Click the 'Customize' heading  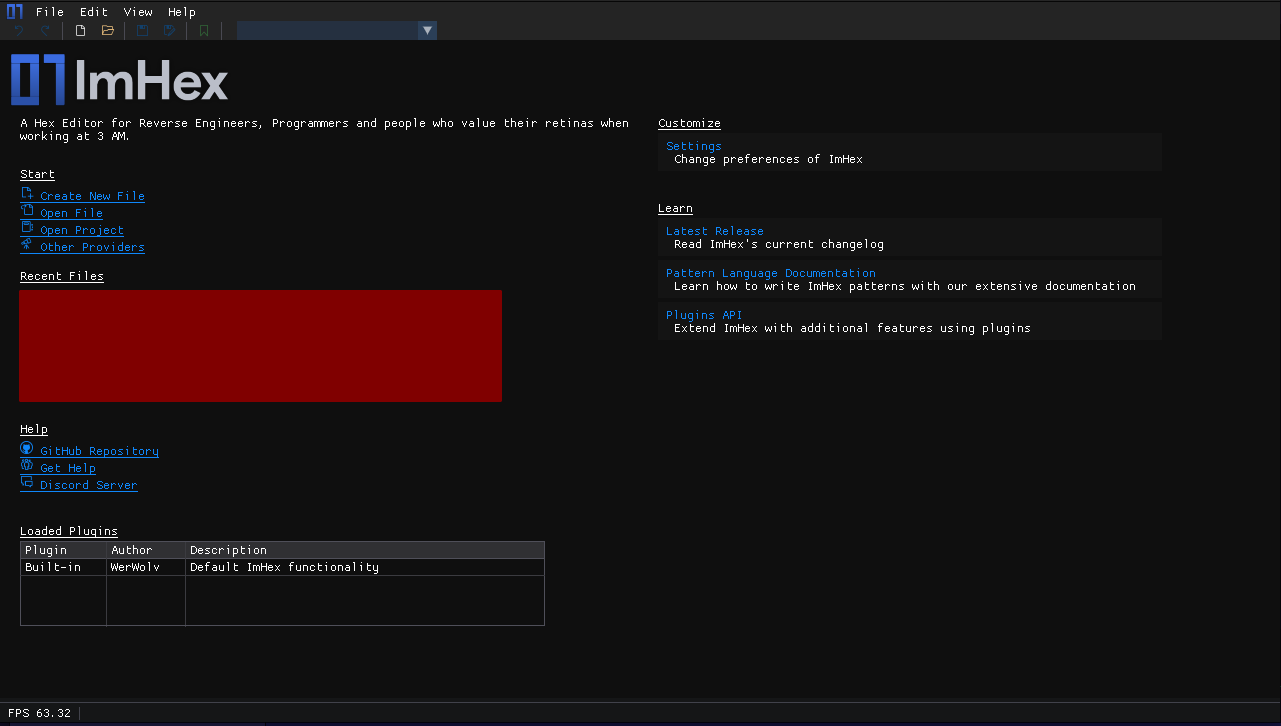point(689,123)
